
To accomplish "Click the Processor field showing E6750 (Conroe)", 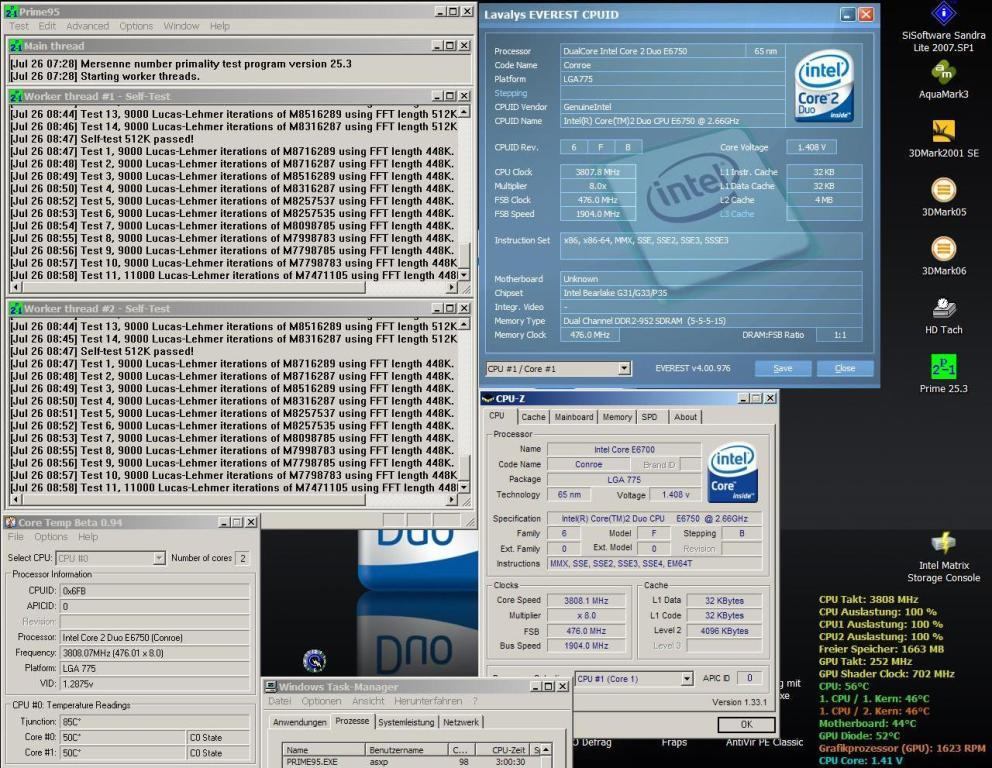I will pyautogui.click(x=155, y=637).
